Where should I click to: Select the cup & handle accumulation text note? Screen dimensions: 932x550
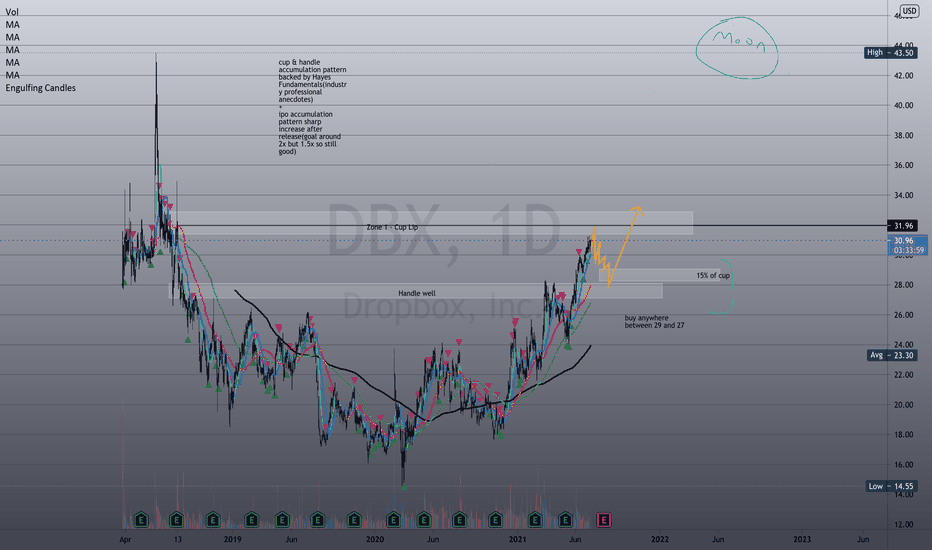coord(312,106)
